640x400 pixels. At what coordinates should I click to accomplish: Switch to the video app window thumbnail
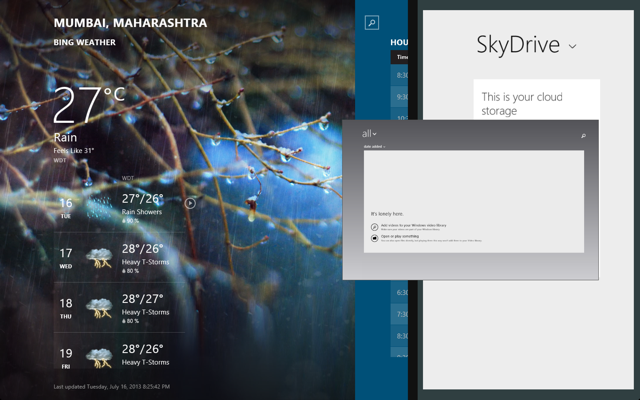pyautogui.click(x=470, y=200)
